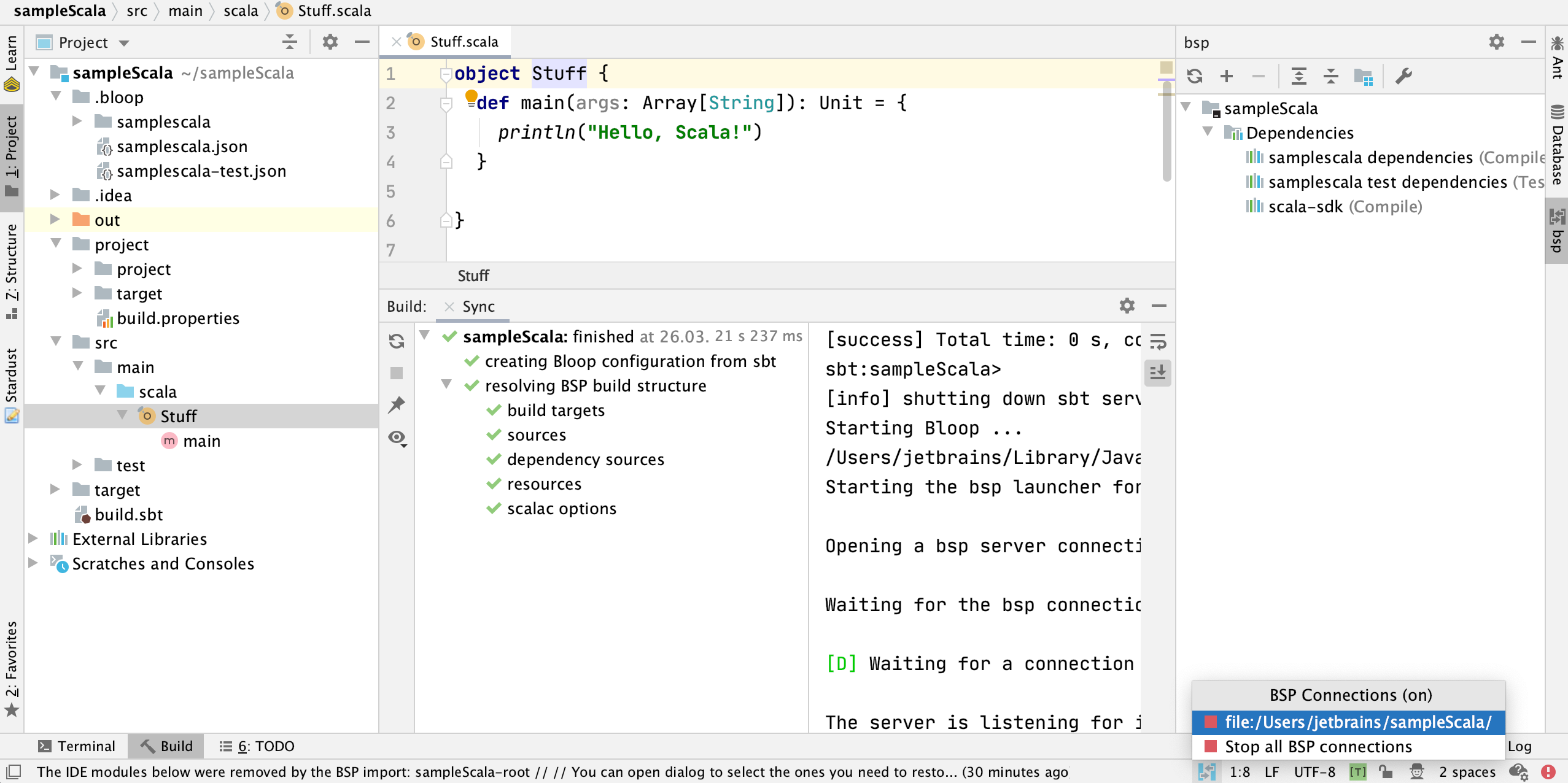The image size is (1568, 783).
Task: Open the 6: TODO tool window
Action: coord(257,746)
